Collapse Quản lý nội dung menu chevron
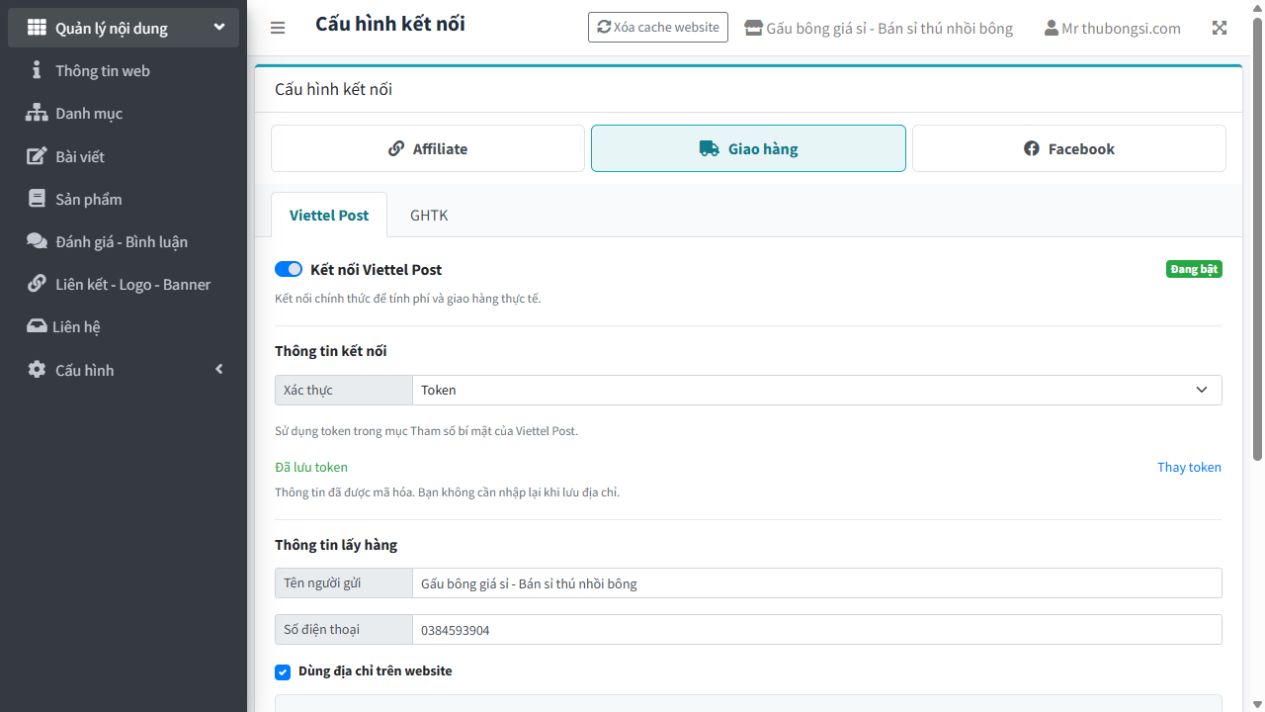Viewport: 1265px width, 712px height. (x=219, y=28)
